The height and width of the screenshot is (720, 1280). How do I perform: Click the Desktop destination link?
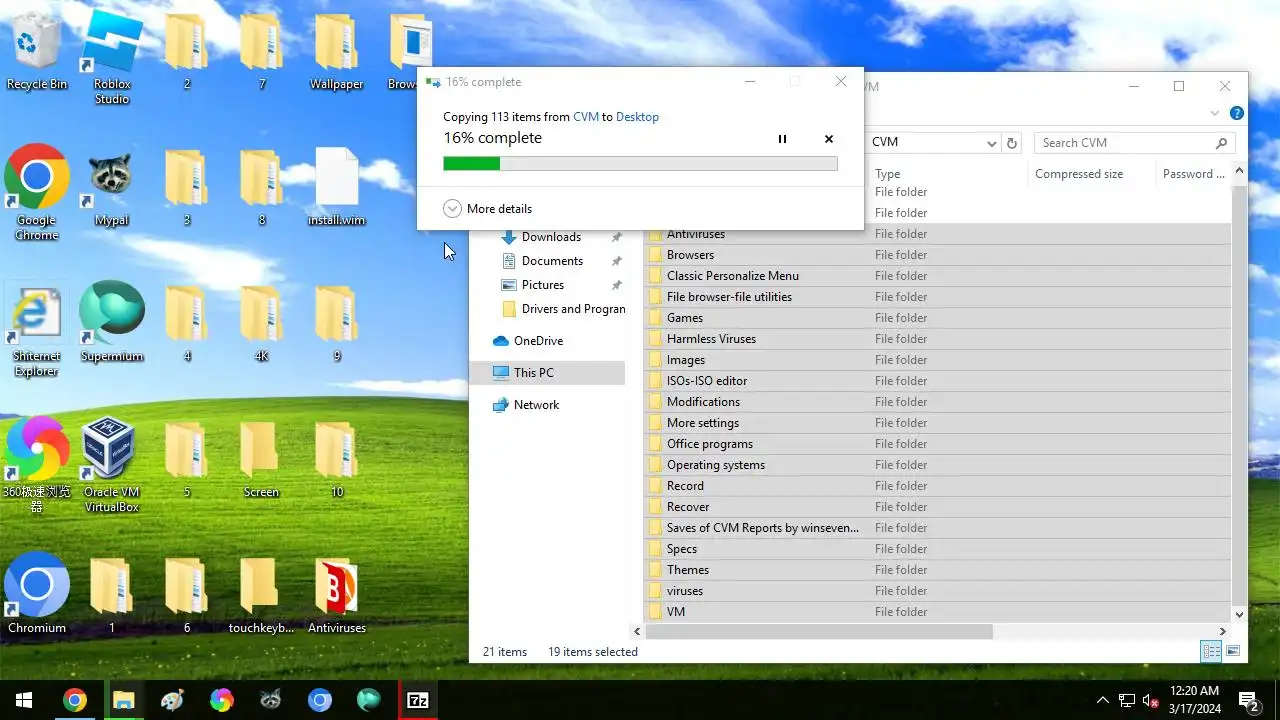coord(637,117)
